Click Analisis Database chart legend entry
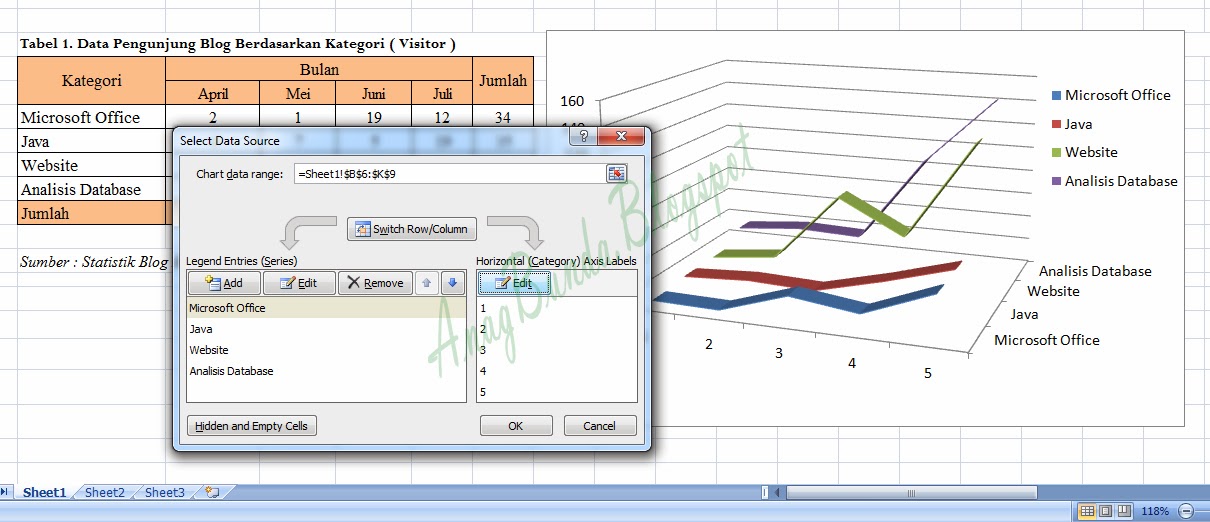 (x=1114, y=181)
